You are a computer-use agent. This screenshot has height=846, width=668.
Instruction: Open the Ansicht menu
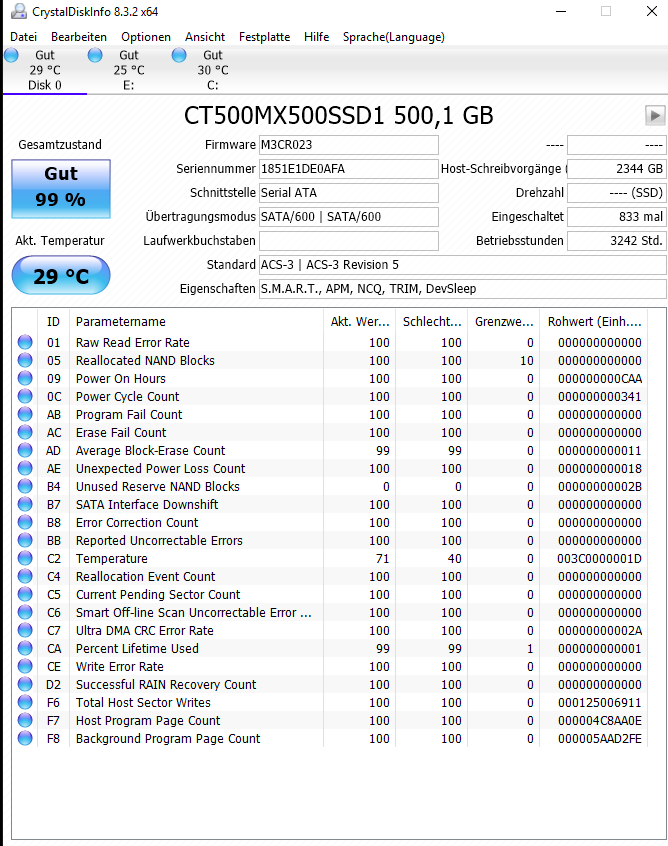tap(205, 37)
